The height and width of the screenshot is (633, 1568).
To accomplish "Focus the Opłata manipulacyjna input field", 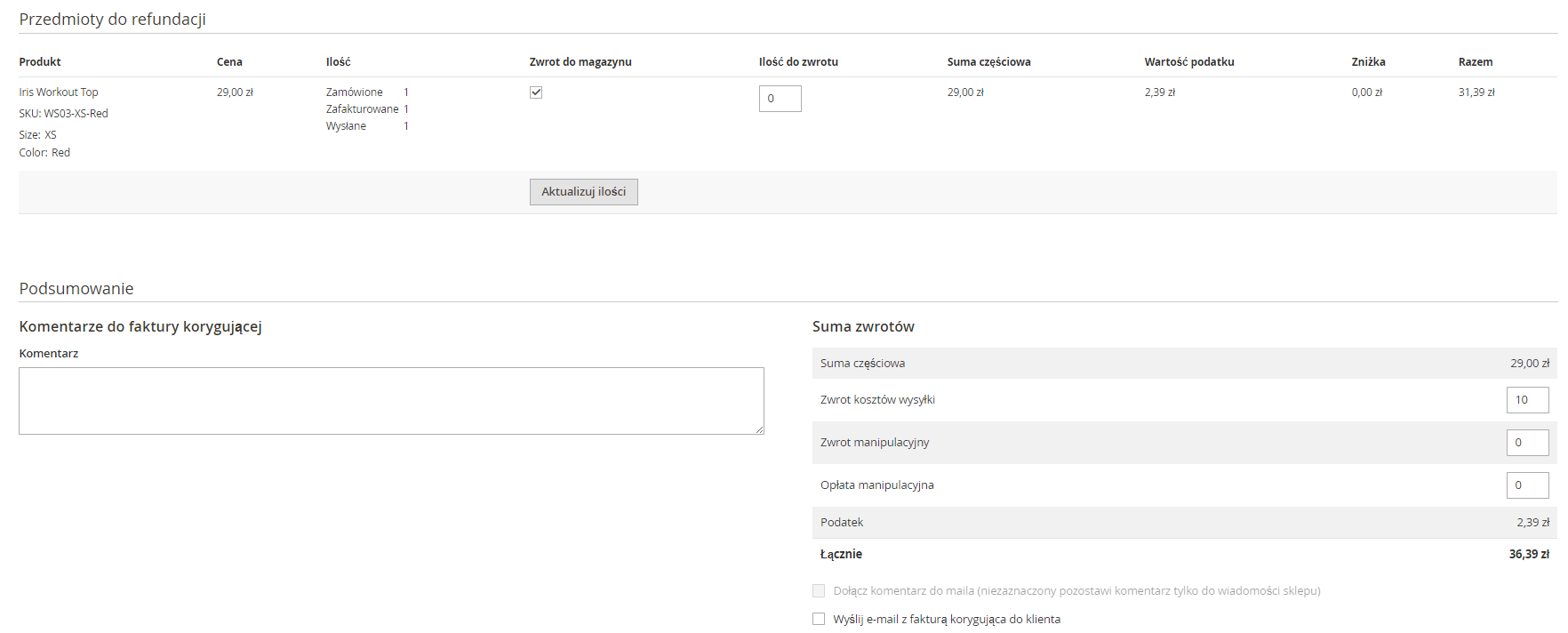I will (1527, 485).
